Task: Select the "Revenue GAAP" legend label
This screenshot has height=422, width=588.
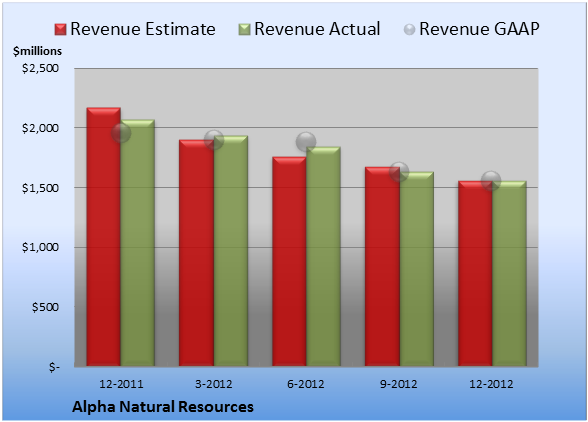Action: click(x=479, y=29)
